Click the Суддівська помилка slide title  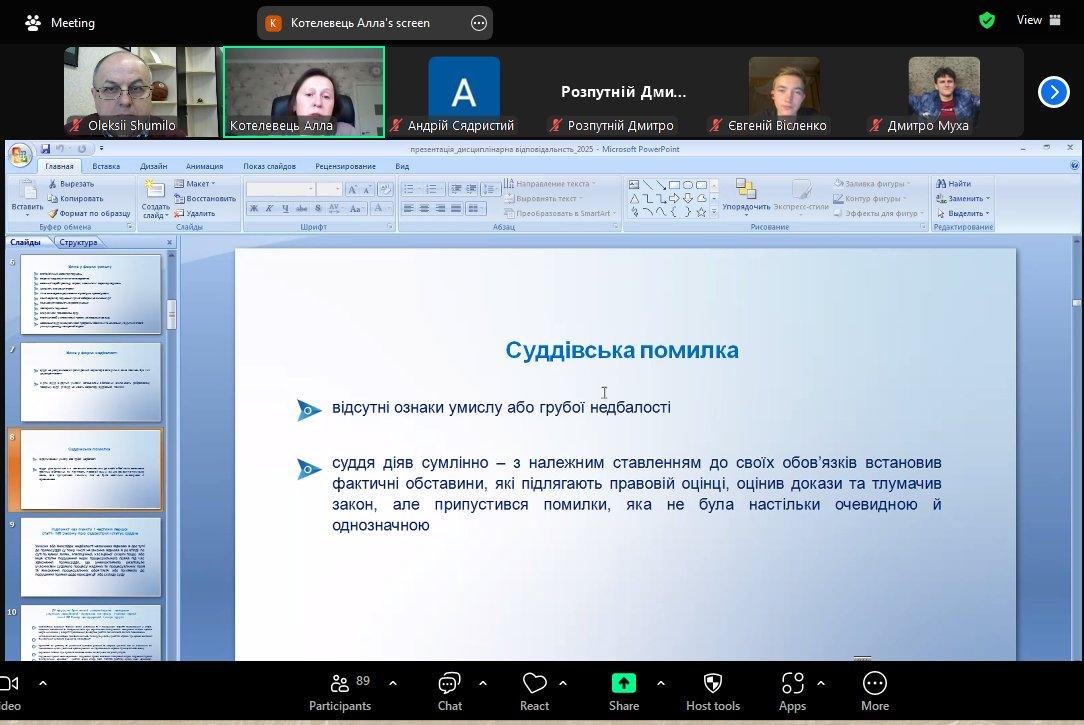[x=622, y=350]
